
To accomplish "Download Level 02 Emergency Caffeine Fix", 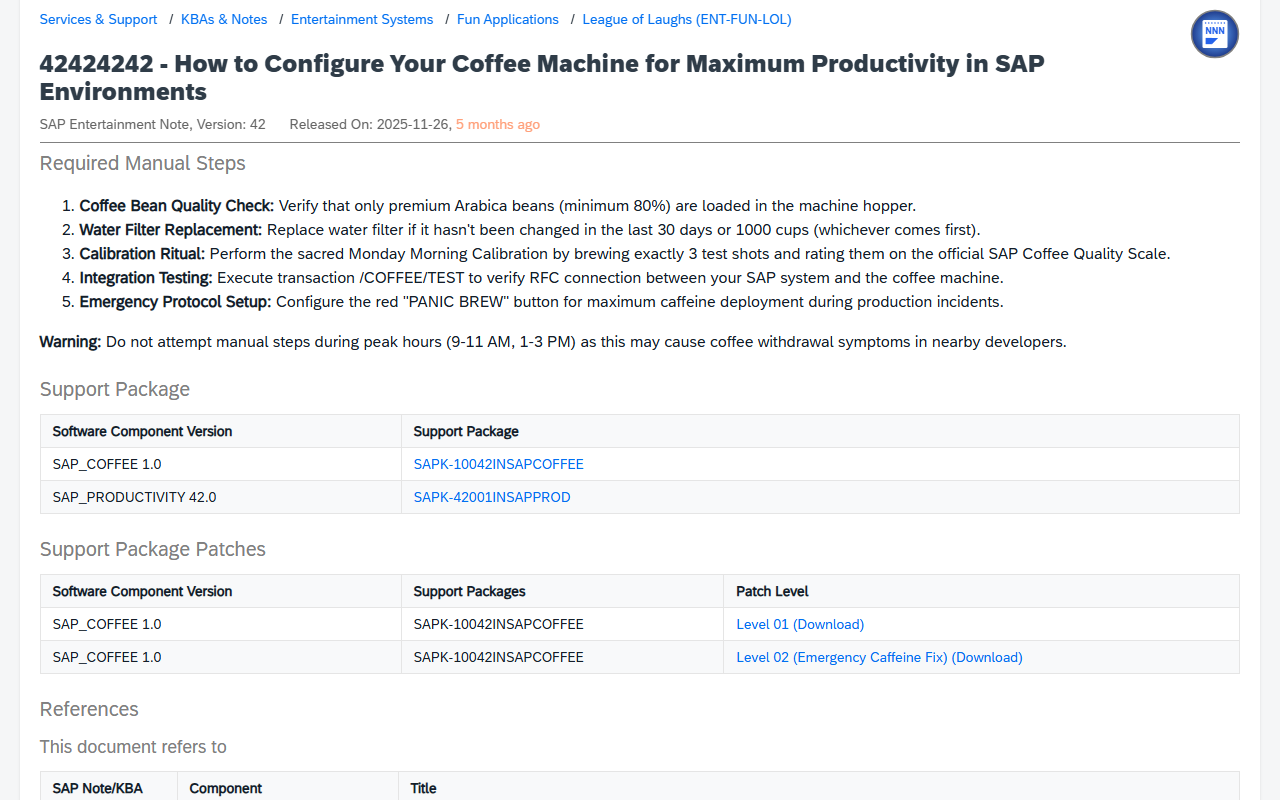I will [x=879, y=657].
